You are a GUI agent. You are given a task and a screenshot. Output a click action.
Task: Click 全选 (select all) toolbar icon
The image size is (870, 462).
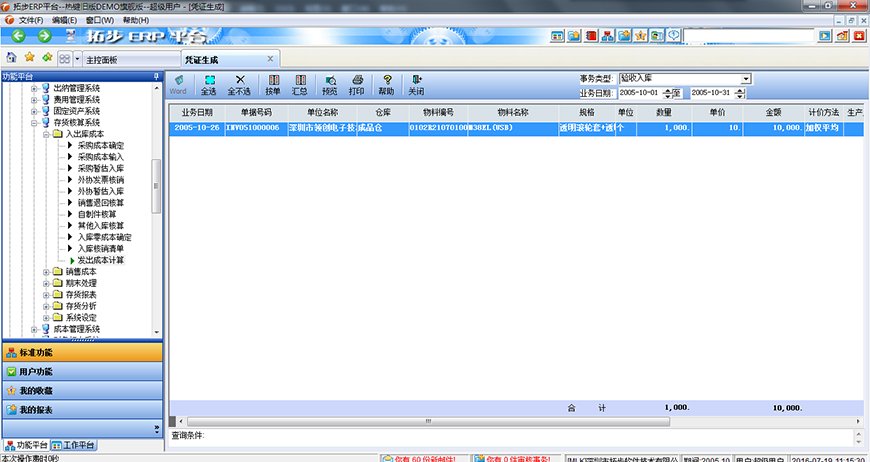pyautogui.click(x=209, y=85)
